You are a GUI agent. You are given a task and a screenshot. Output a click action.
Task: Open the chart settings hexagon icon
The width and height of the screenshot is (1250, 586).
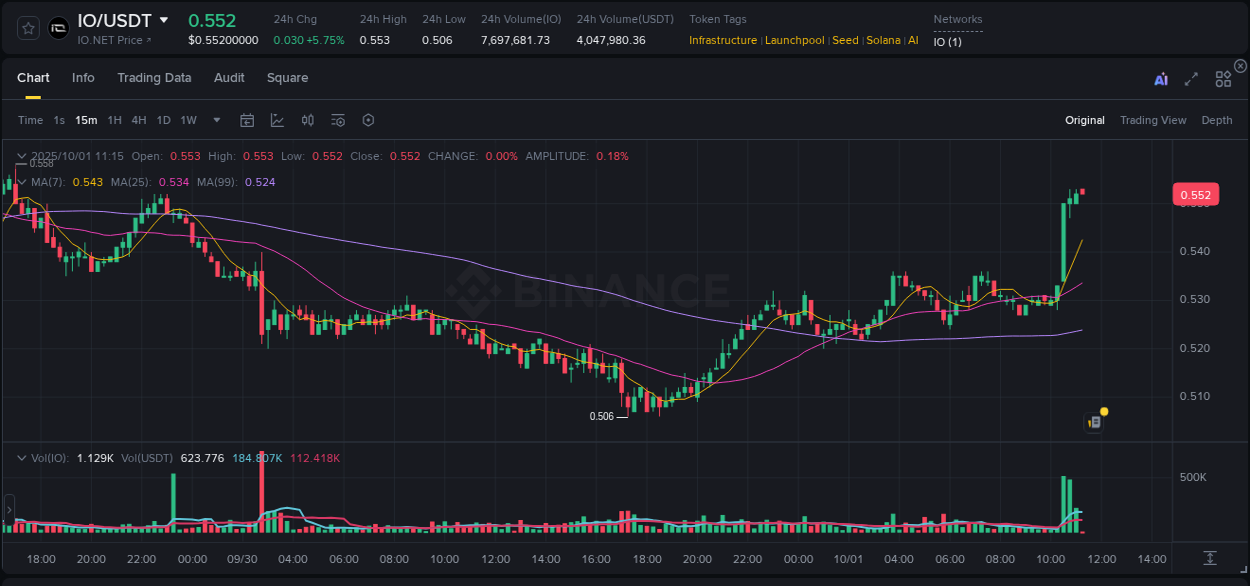368,120
